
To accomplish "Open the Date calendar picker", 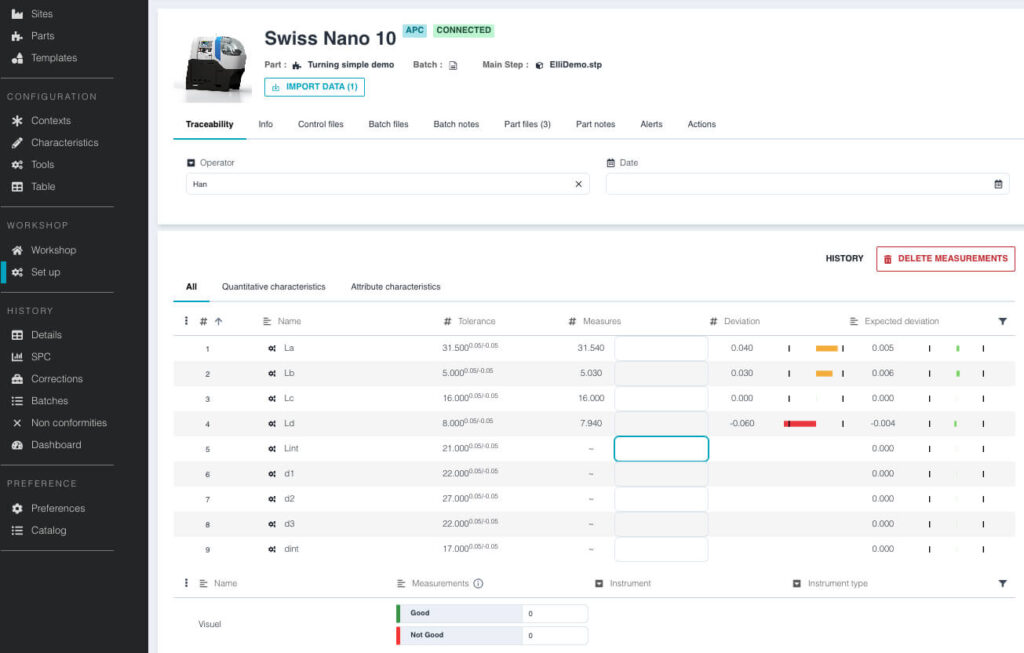I will coord(998,184).
